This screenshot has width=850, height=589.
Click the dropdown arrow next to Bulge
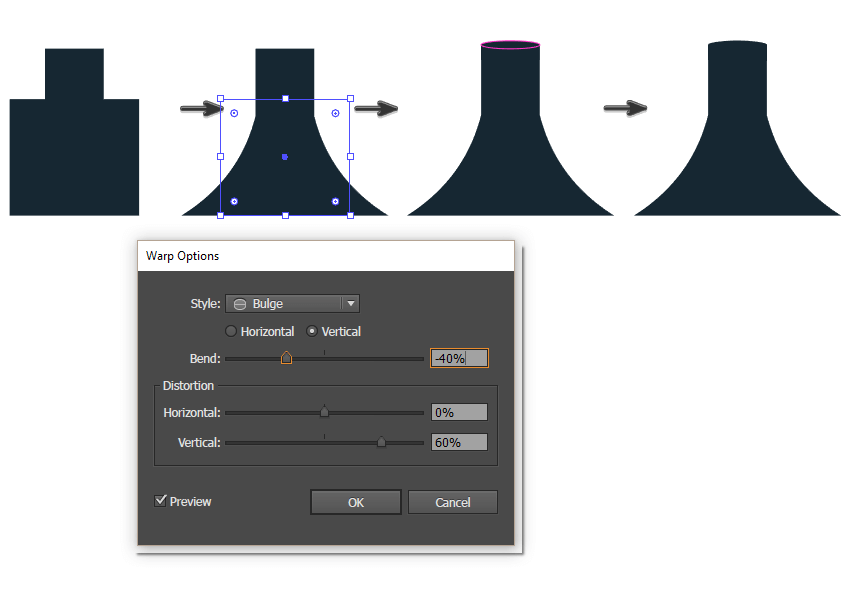click(x=350, y=303)
